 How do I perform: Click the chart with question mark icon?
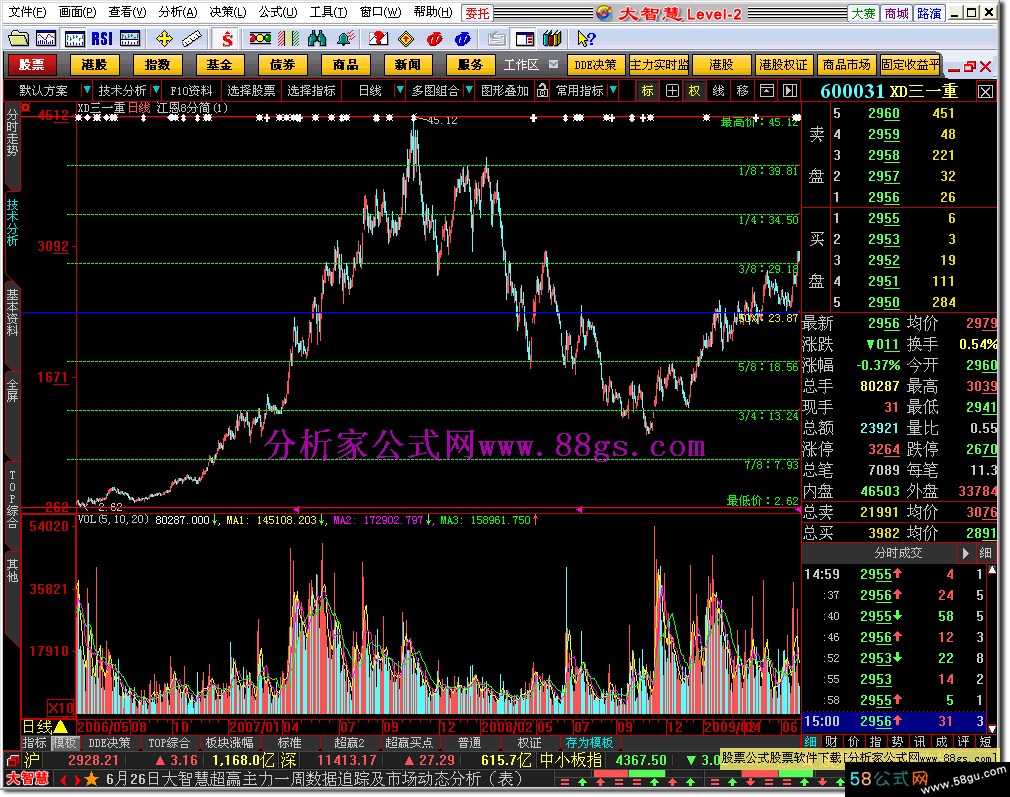378,39
